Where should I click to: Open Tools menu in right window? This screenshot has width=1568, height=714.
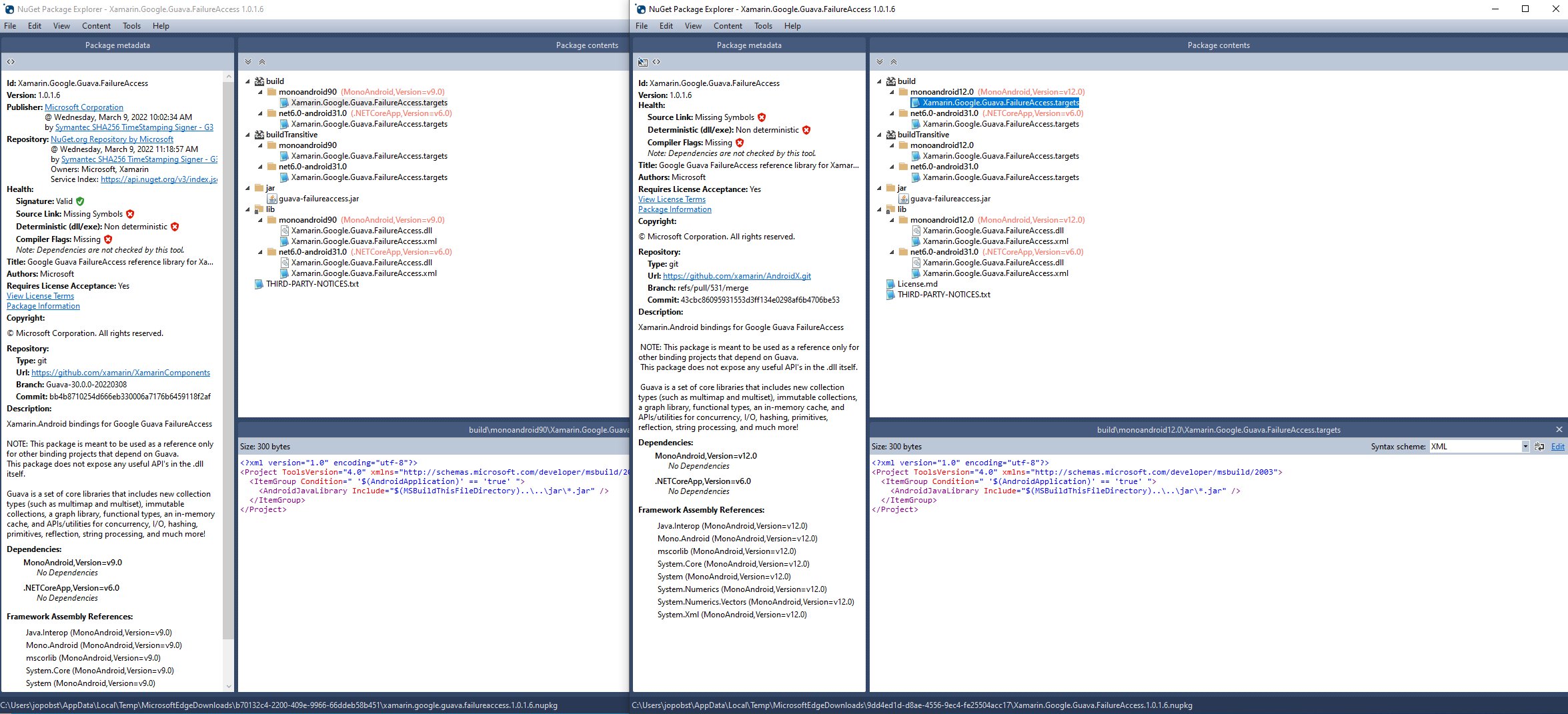tap(763, 26)
